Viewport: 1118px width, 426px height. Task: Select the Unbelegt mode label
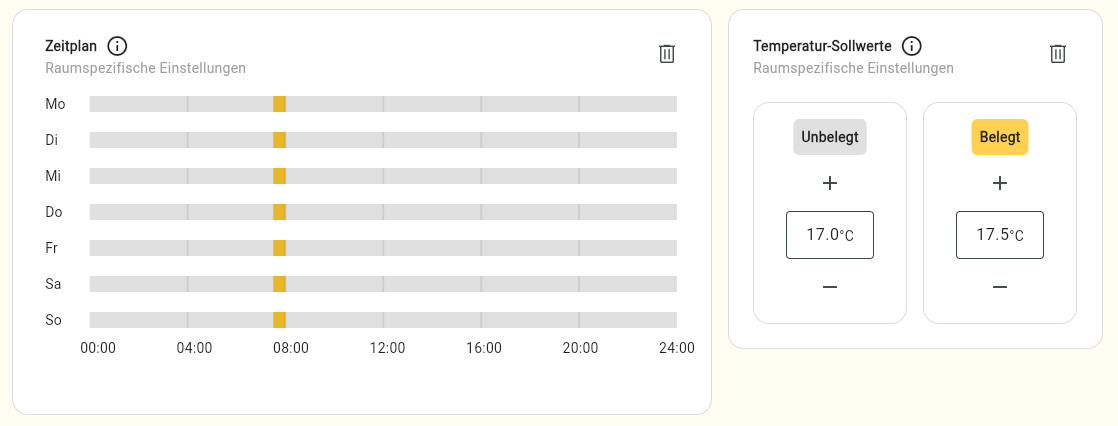pos(830,137)
